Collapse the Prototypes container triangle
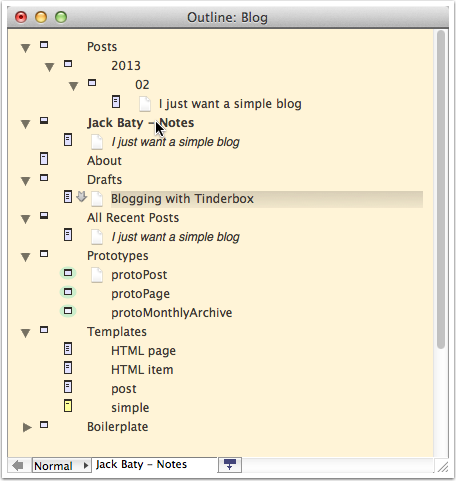 [25, 257]
